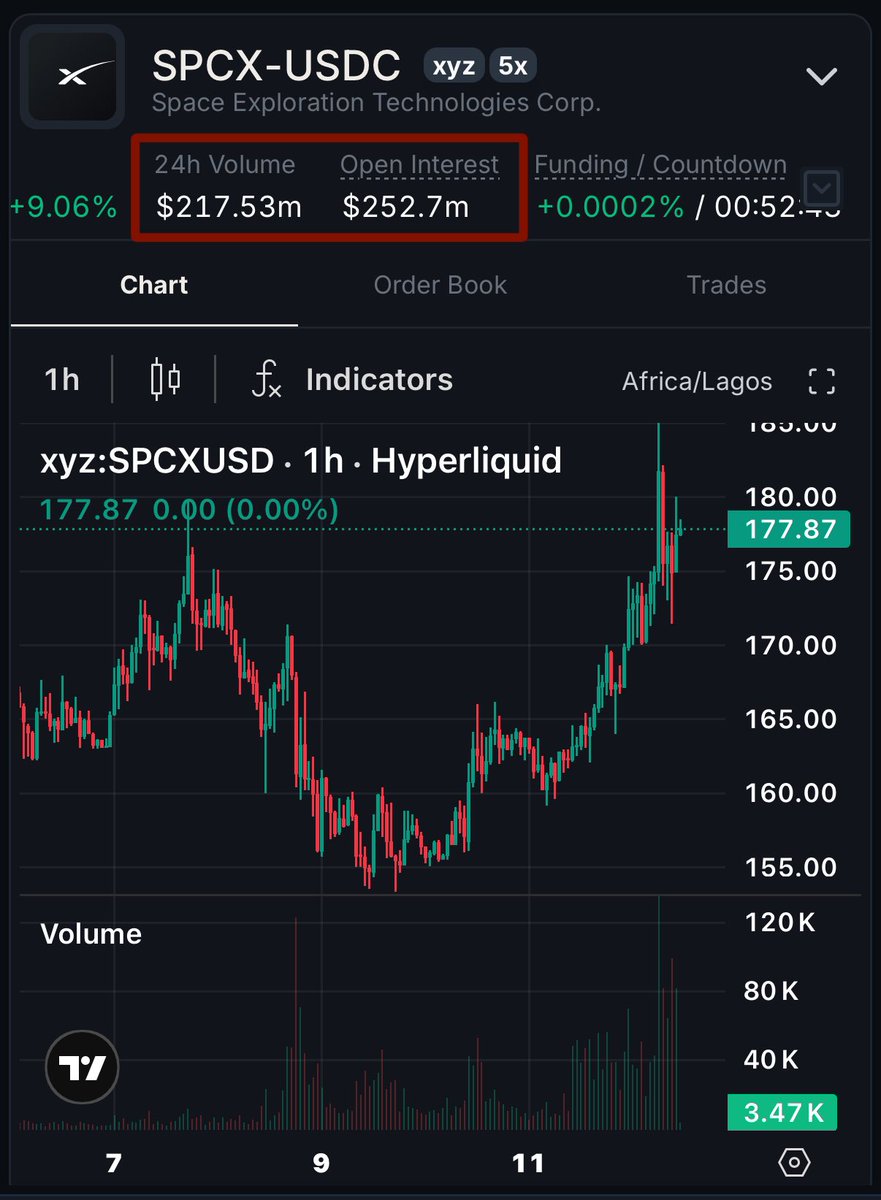
Task: Click the 160.00 price axis label
Action: tap(791, 793)
